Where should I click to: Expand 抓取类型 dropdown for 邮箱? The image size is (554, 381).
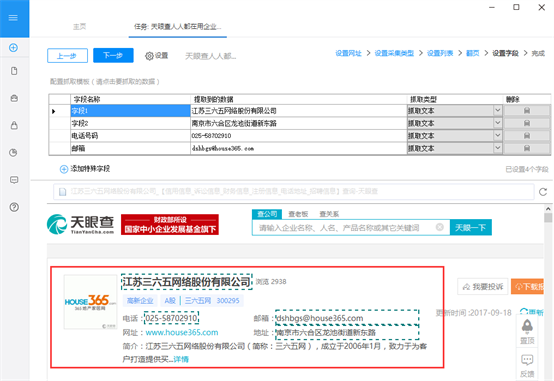coord(497,148)
